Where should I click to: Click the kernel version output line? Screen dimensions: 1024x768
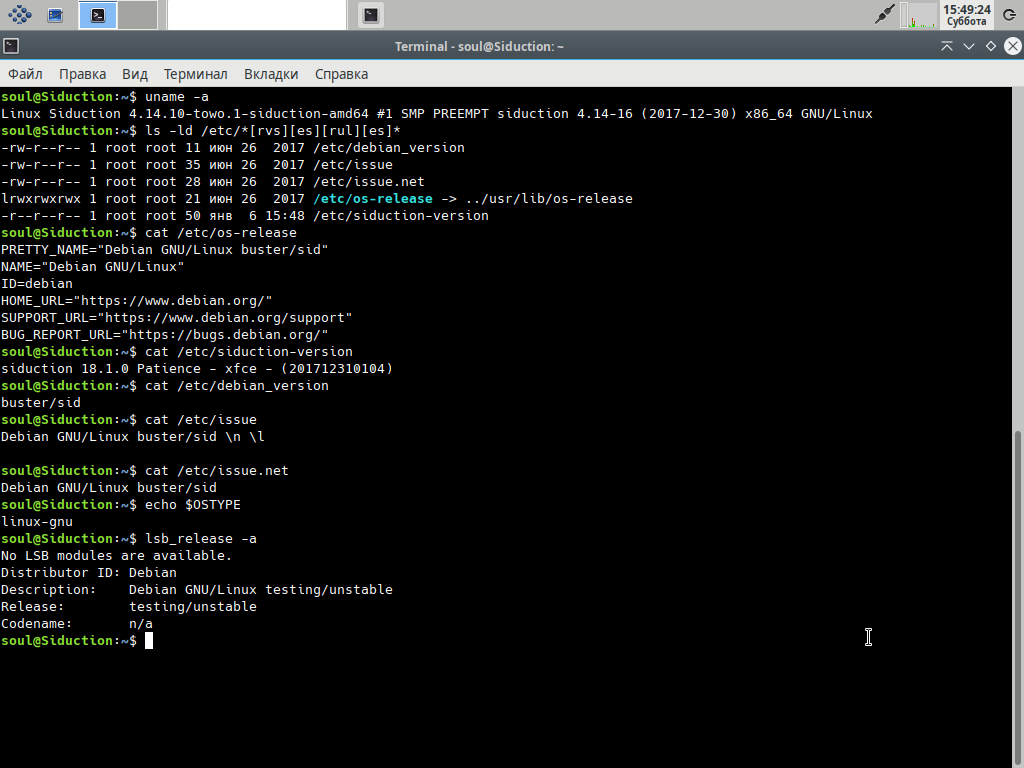[437, 114]
